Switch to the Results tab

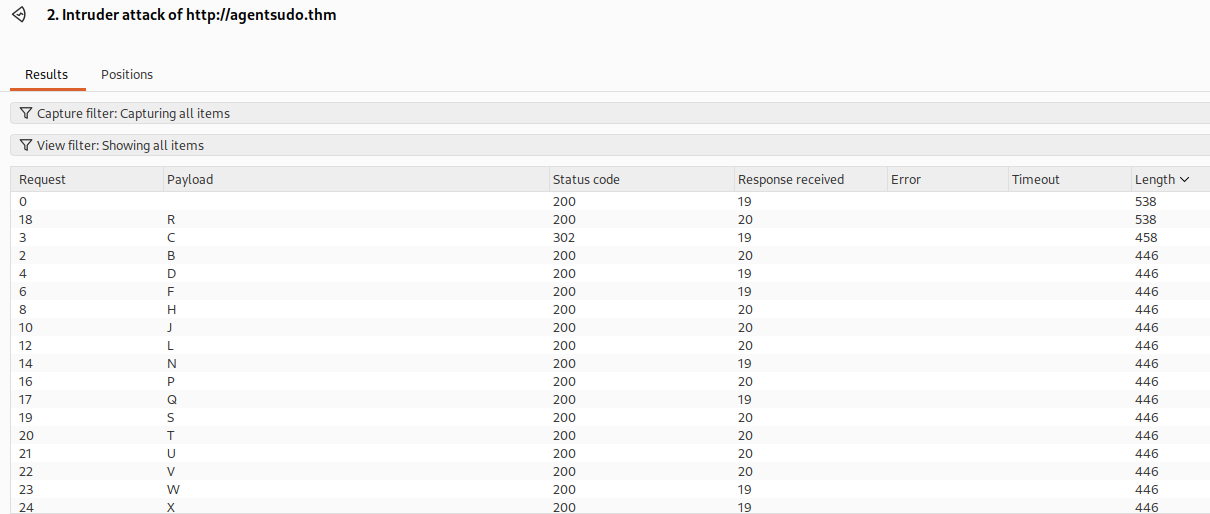47,75
